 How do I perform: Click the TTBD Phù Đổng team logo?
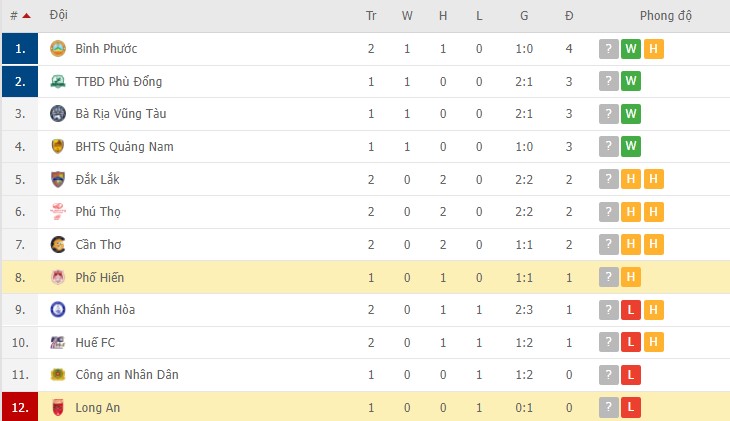[x=57, y=81]
